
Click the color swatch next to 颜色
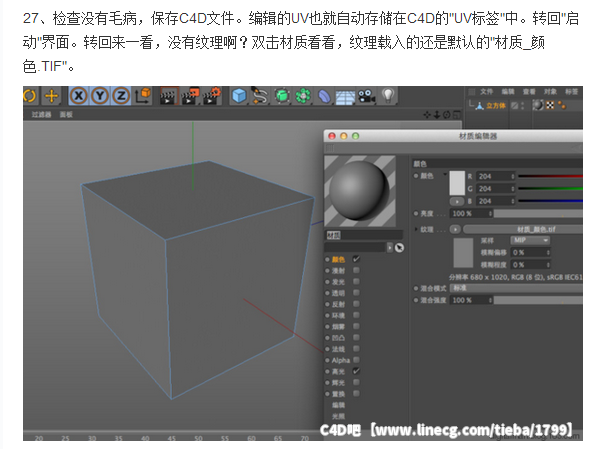click(457, 183)
